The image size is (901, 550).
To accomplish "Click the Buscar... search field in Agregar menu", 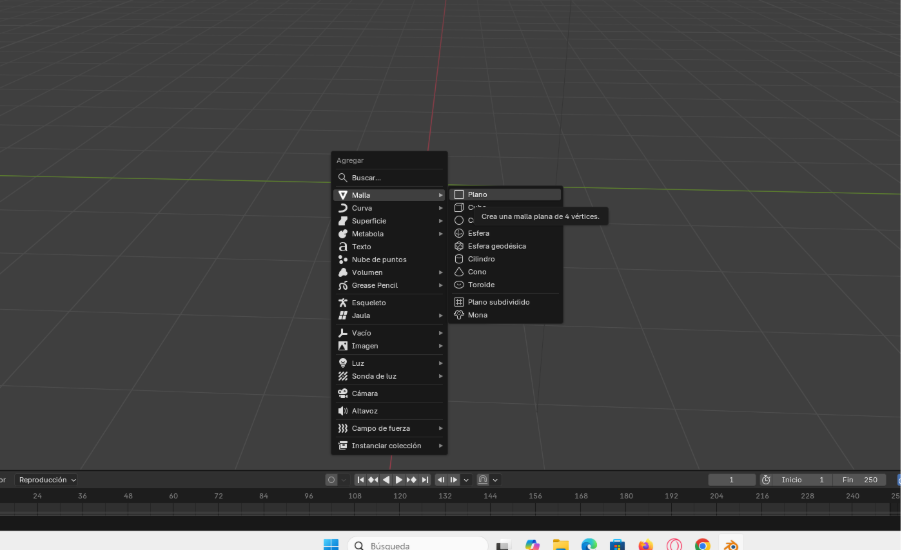I will tap(390, 177).
